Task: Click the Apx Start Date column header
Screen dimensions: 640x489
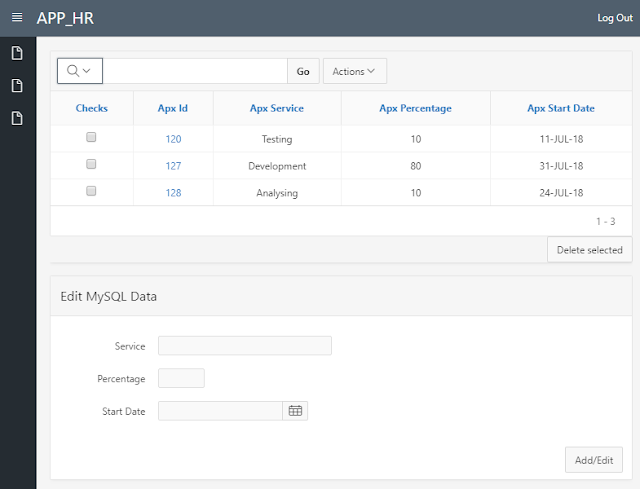Action: point(561,108)
